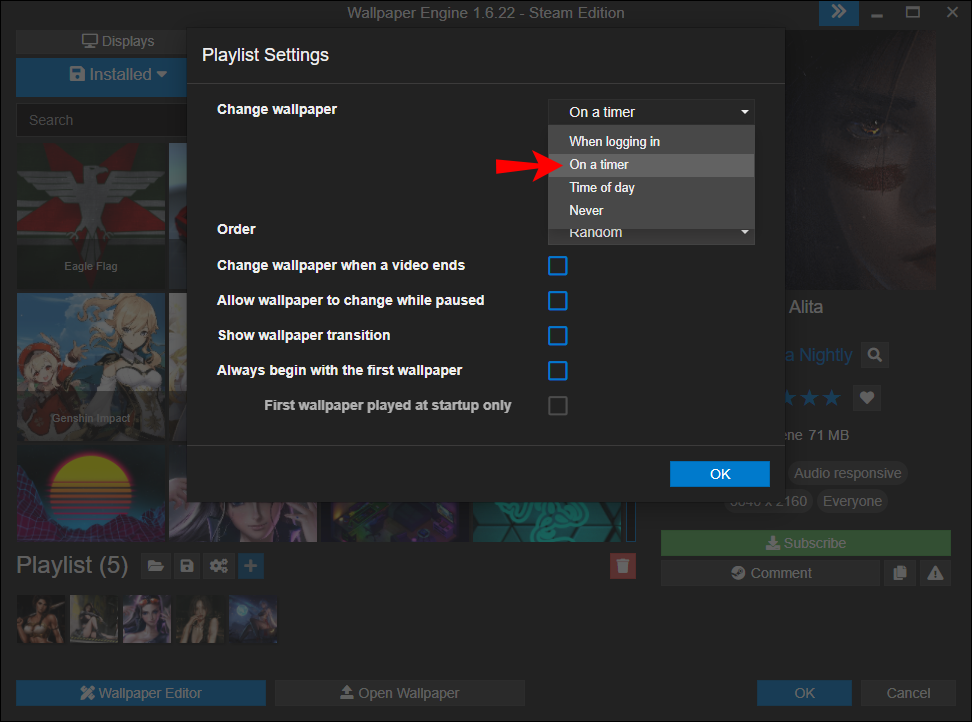
Task: Open playlist settings gears icon
Action: coord(218,566)
